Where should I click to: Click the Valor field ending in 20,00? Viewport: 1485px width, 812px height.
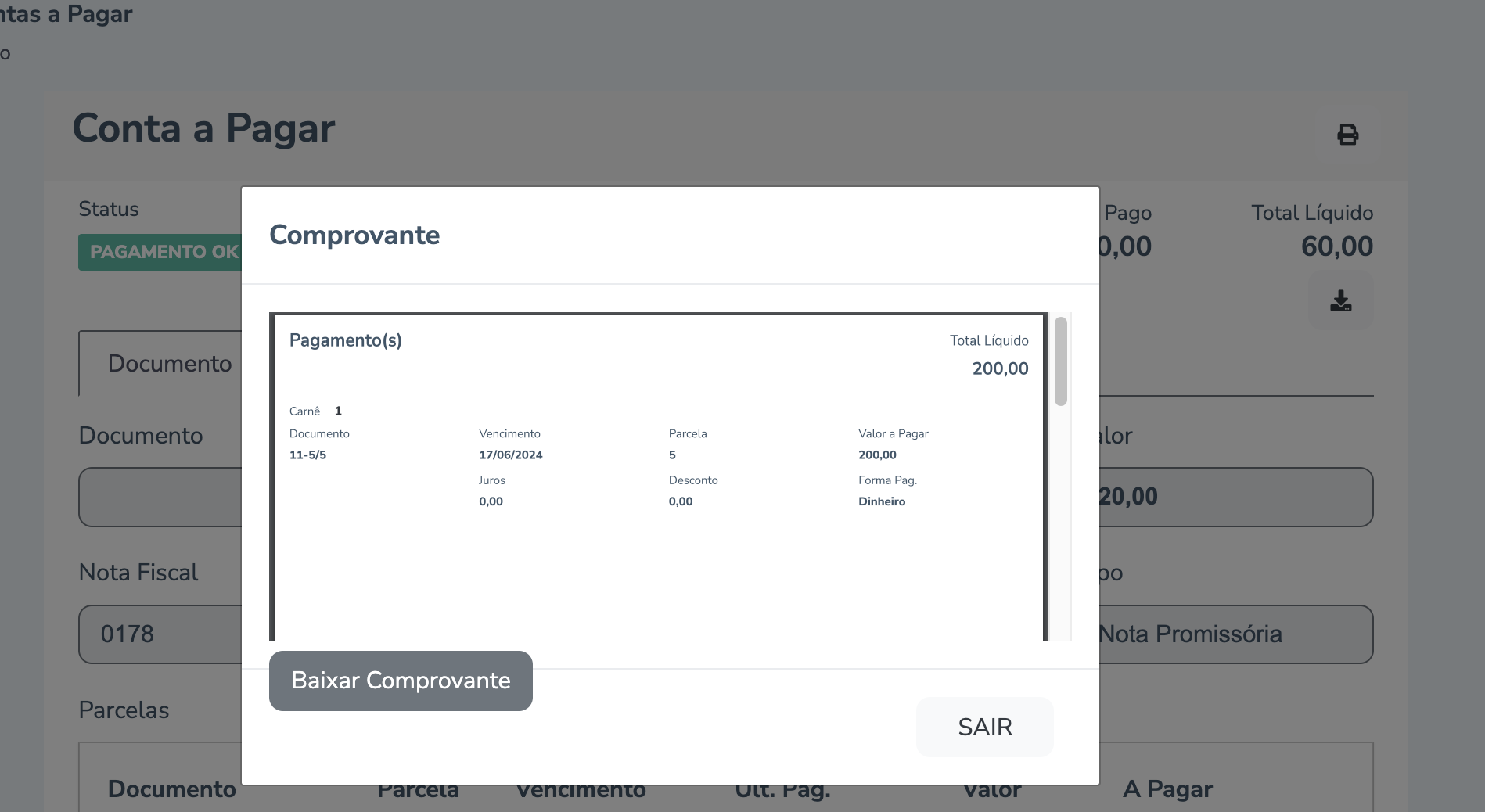pos(1235,497)
